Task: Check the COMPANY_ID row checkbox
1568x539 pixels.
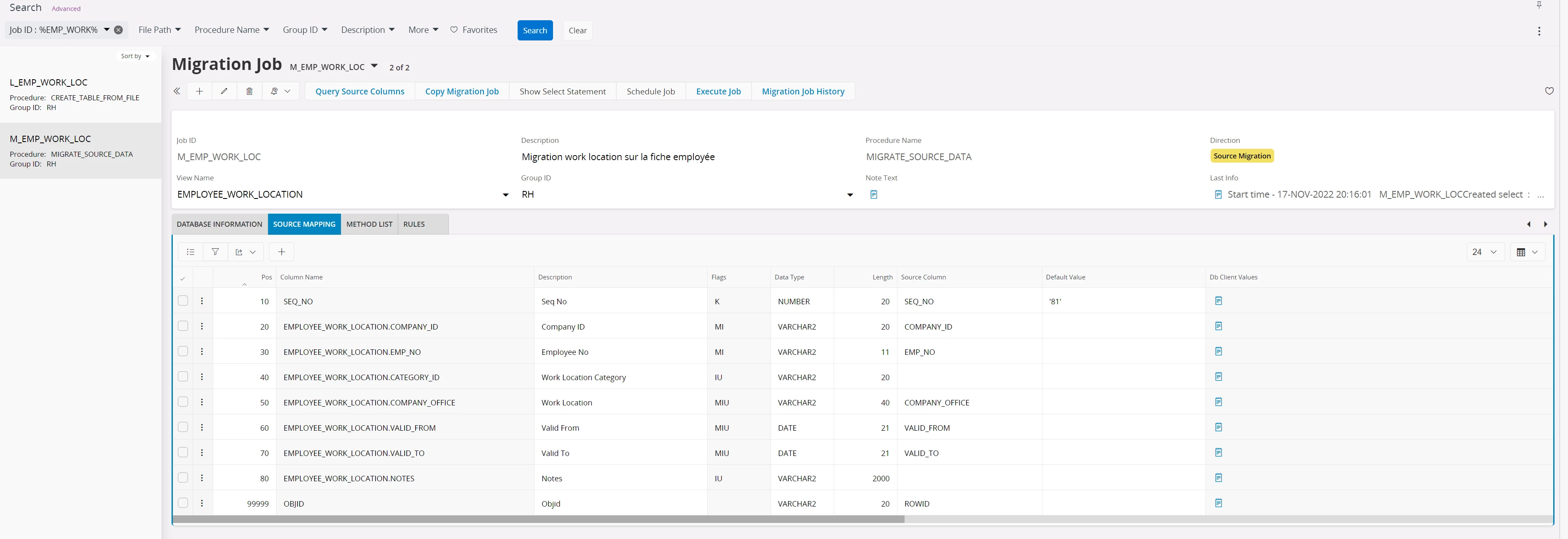Action: [x=183, y=326]
